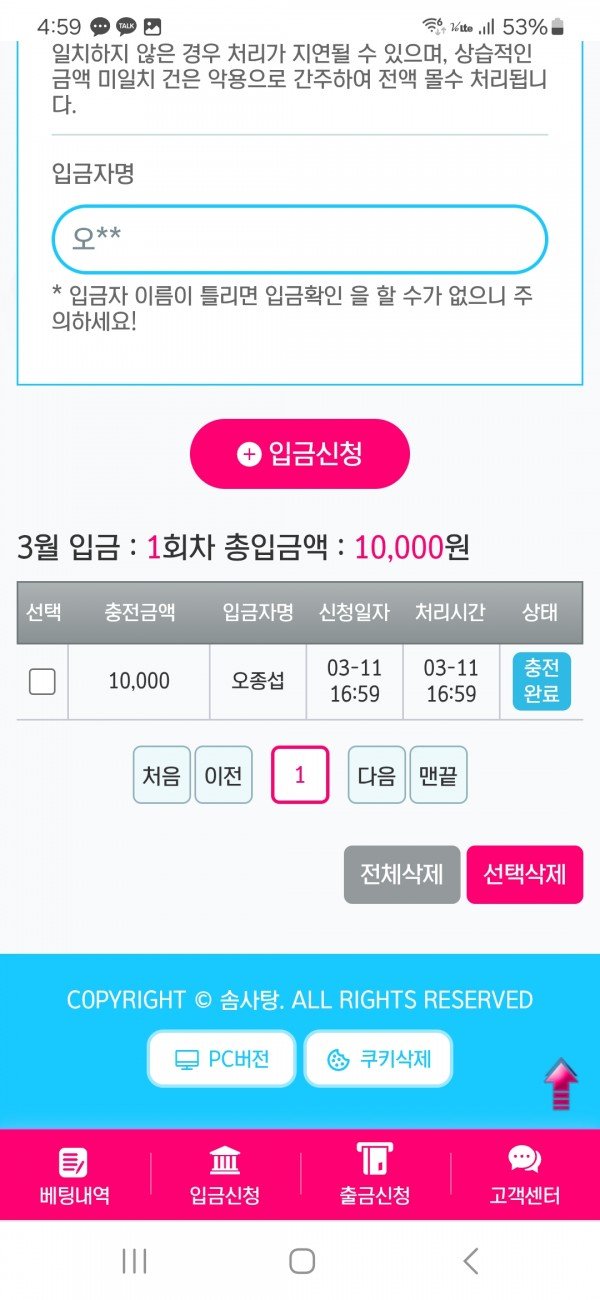Go to 처음 first page
The image size is (600, 1300).
pyautogui.click(x=162, y=775)
